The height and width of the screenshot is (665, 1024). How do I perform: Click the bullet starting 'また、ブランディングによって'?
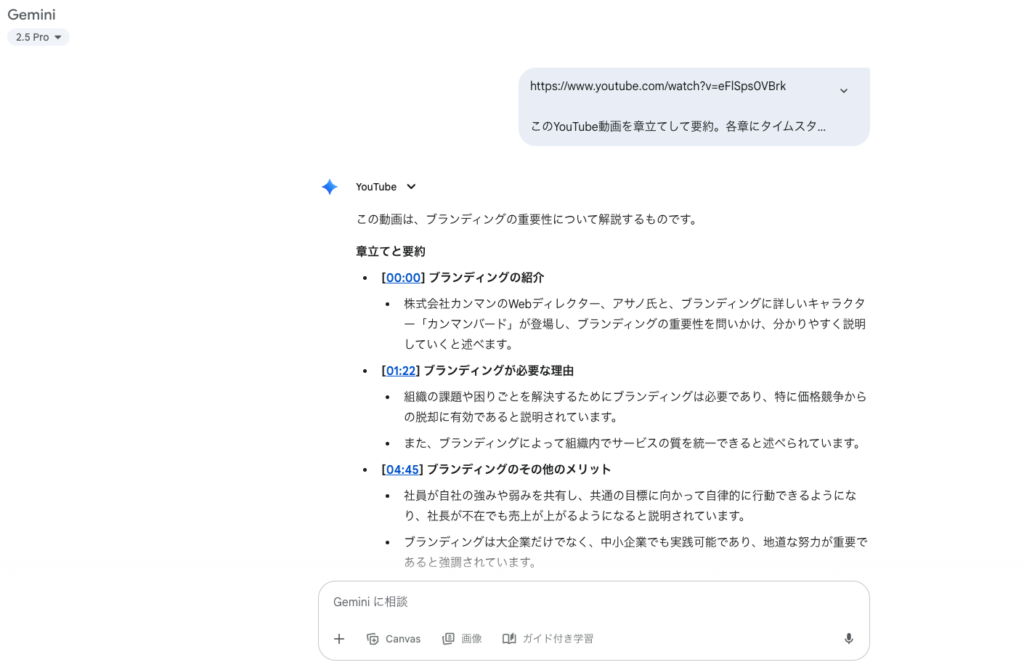[633, 444]
